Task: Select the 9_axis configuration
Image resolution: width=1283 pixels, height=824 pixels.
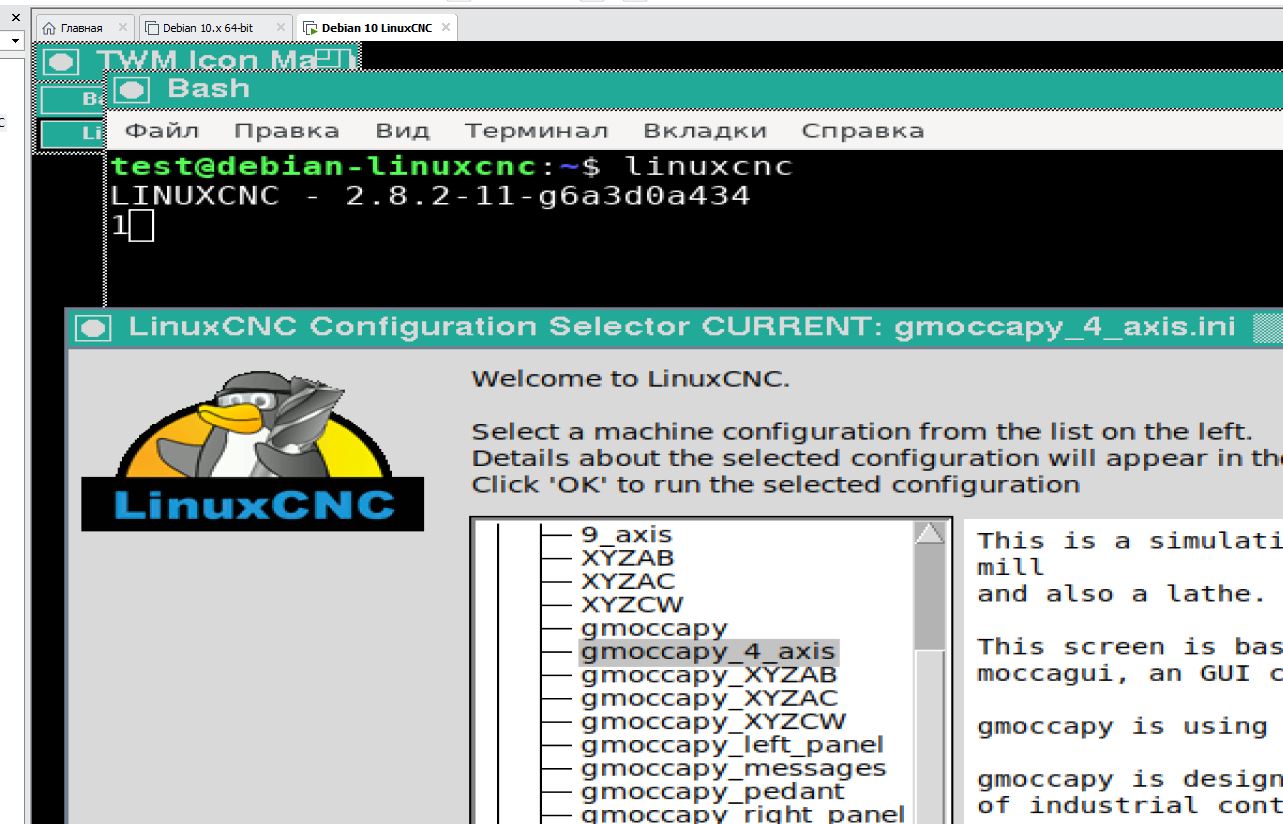Action: tap(627, 535)
